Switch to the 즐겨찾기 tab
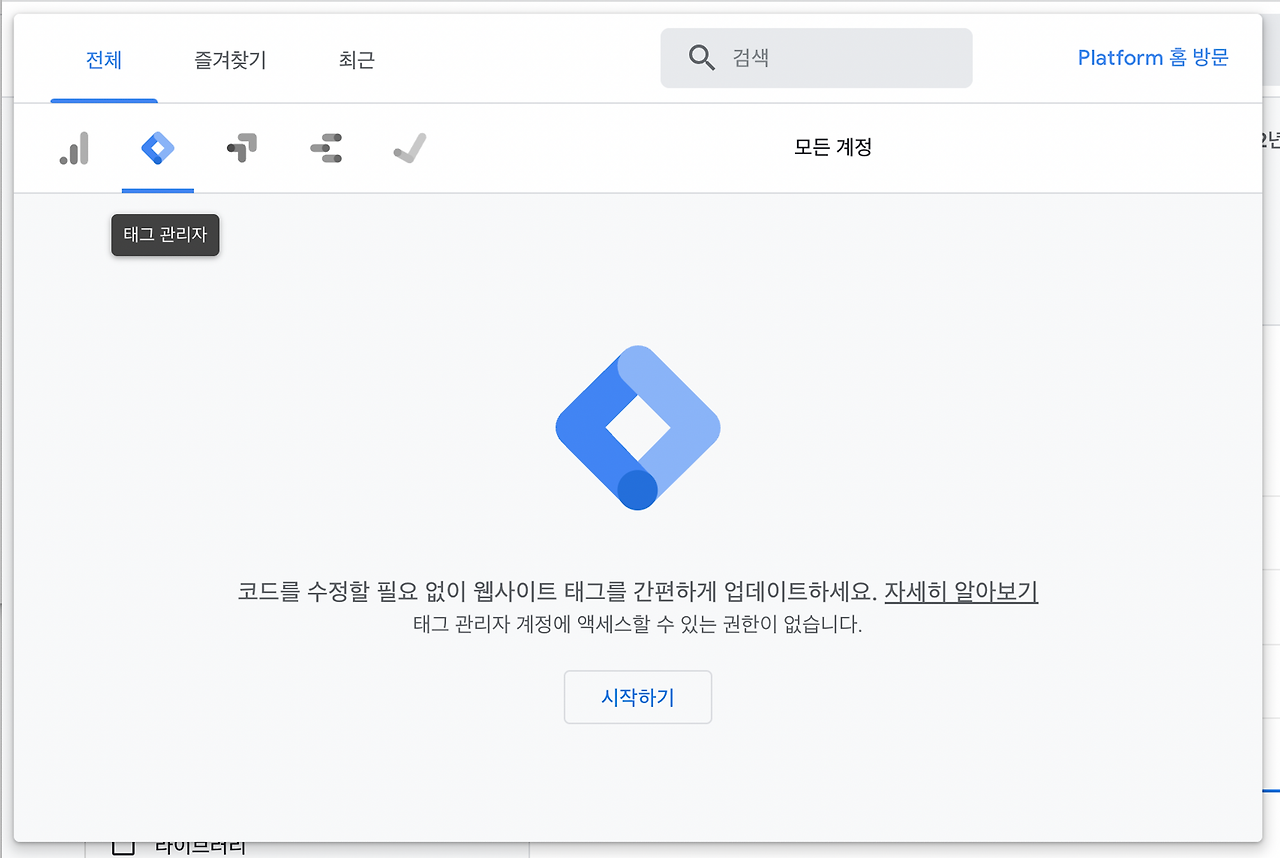Image resolution: width=1280 pixels, height=858 pixels. tap(229, 59)
